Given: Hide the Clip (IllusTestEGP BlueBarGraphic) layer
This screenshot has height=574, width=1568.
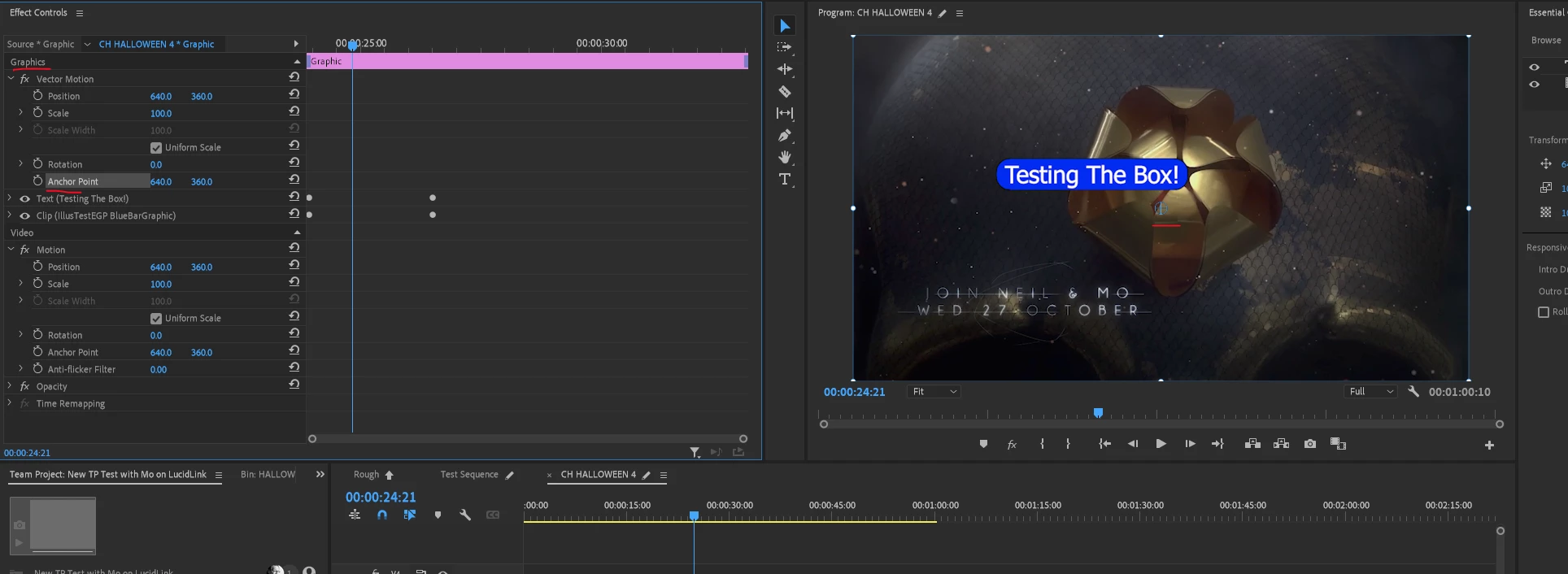Looking at the screenshot, I should point(24,215).
